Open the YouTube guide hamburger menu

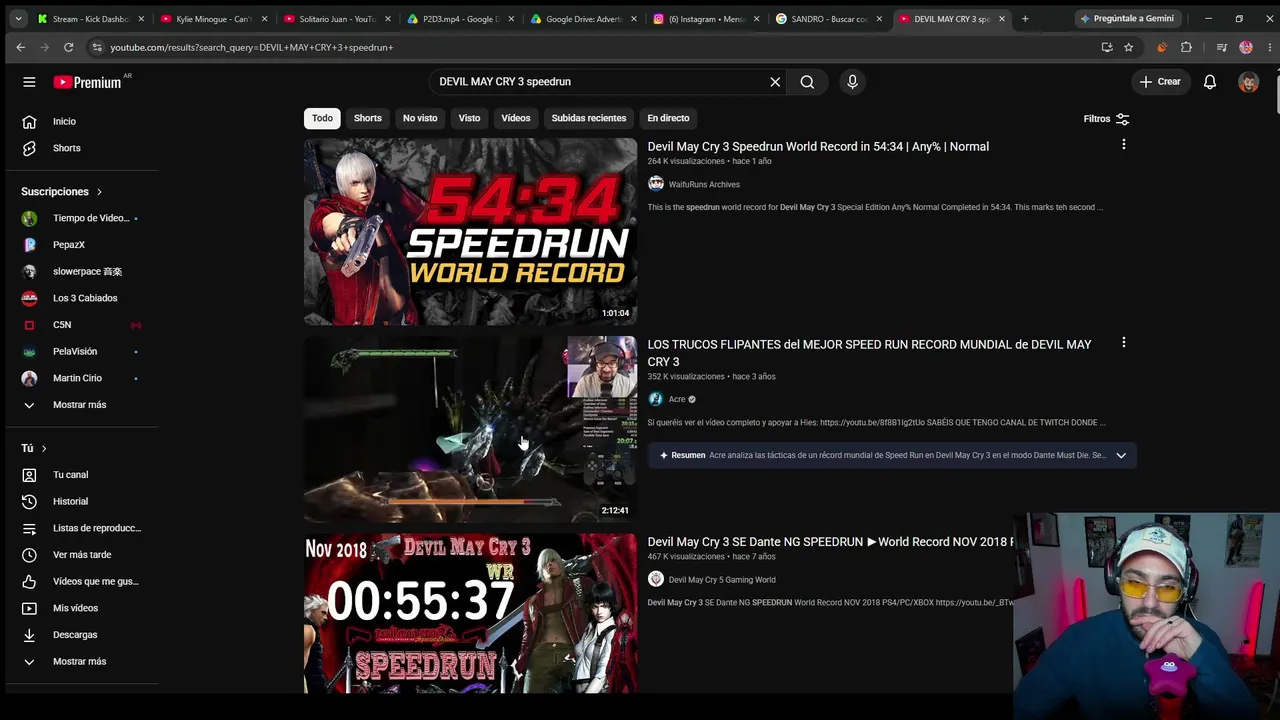[x=29, y=82]
